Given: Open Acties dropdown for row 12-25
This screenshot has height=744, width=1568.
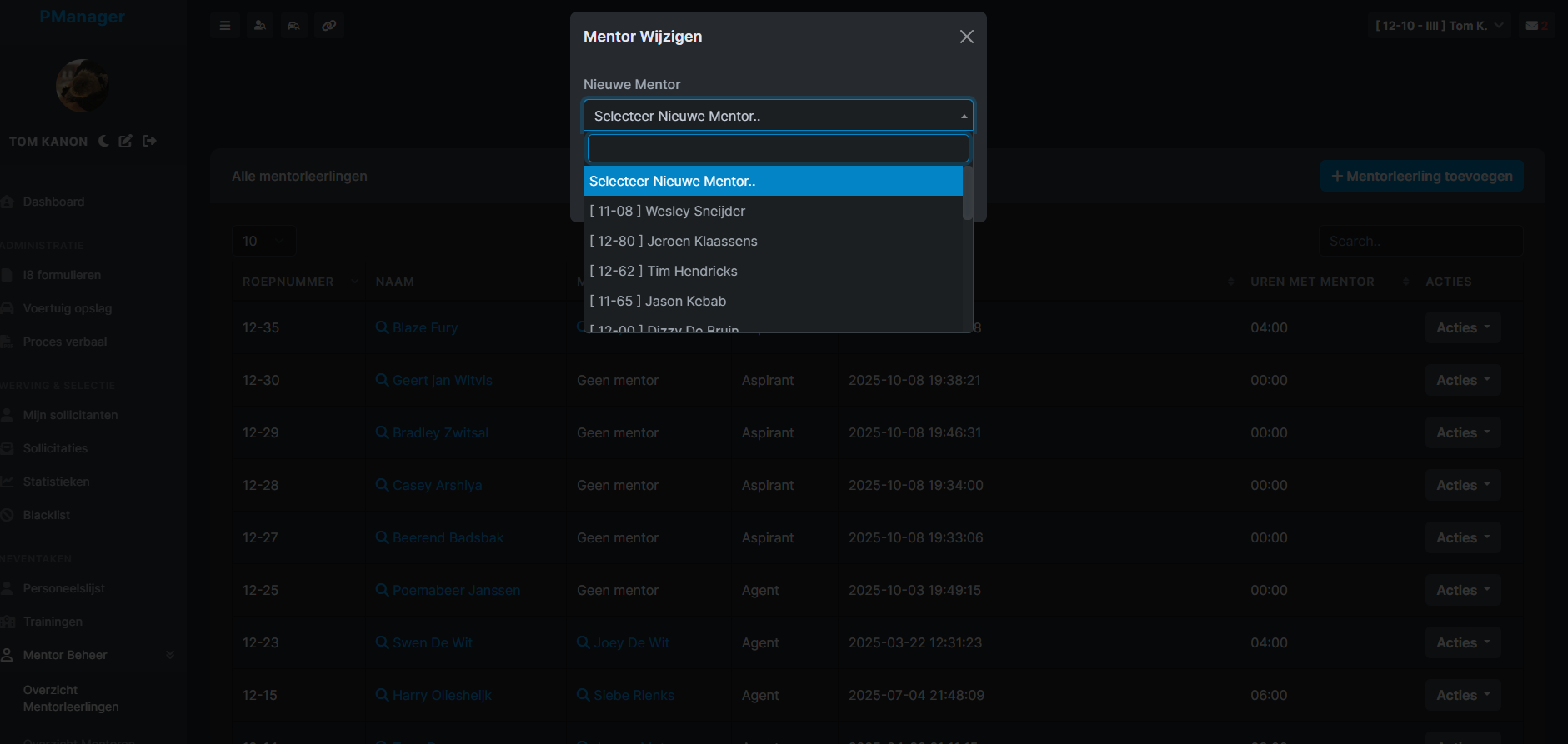Looking at the screenshot, I should [1463, 590].
